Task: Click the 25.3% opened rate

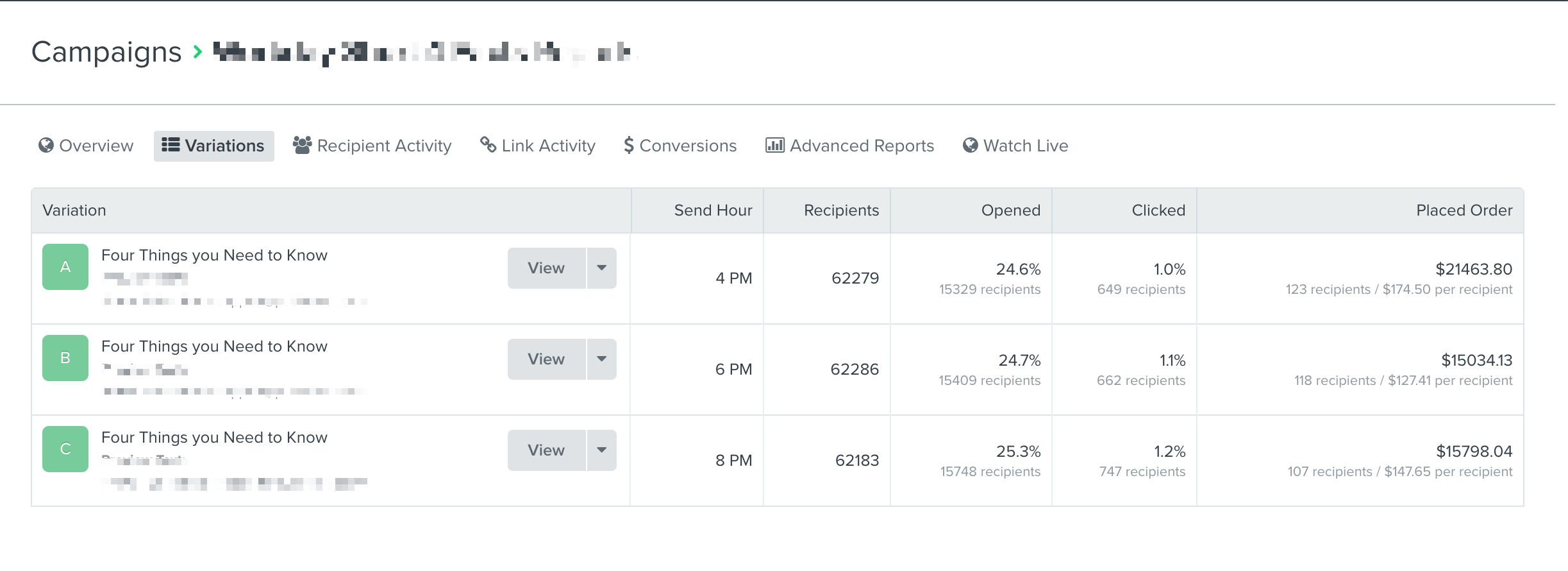Action: (1018, 452)
